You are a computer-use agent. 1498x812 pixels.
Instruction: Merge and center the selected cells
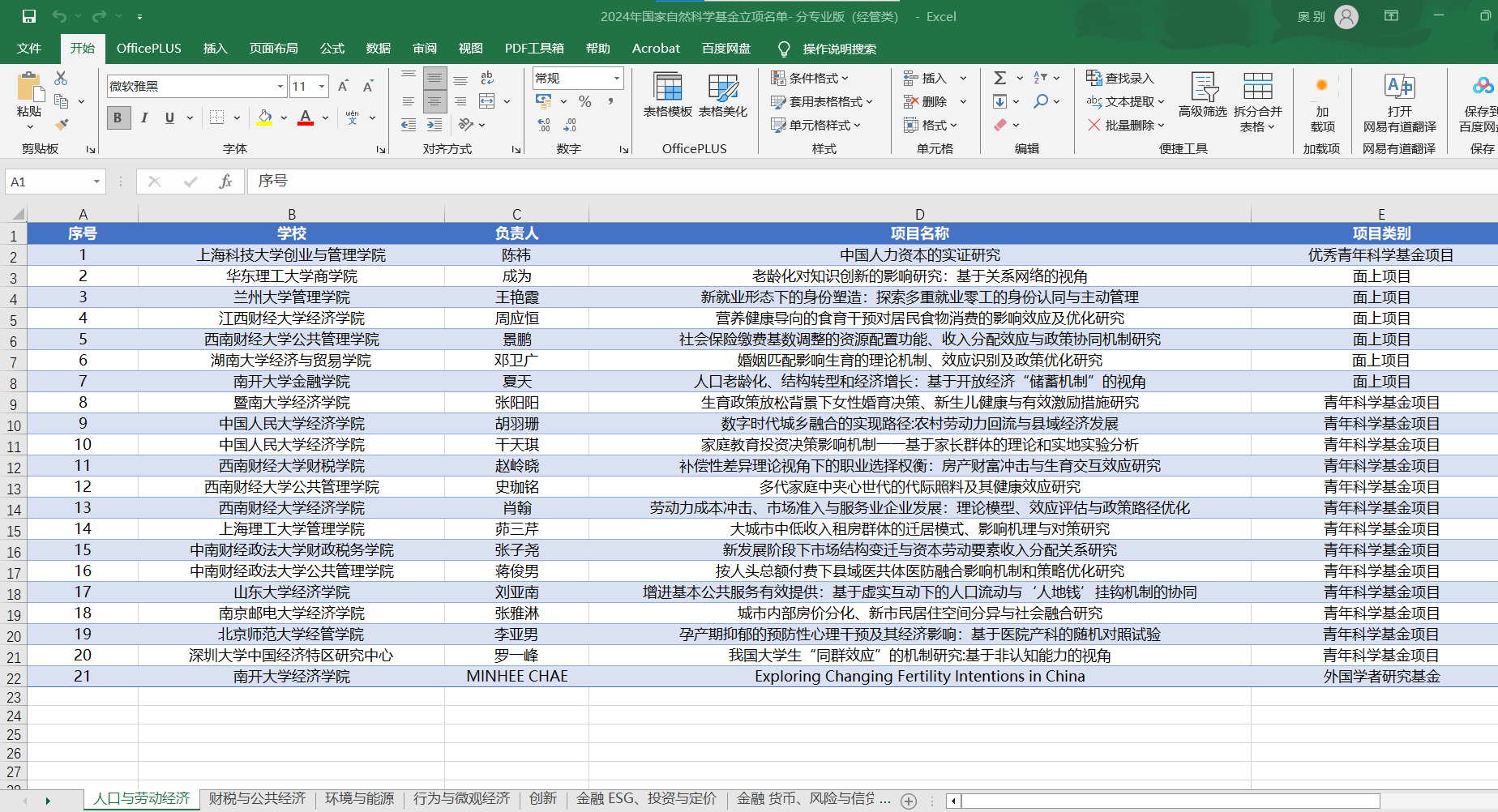[487, 101]
